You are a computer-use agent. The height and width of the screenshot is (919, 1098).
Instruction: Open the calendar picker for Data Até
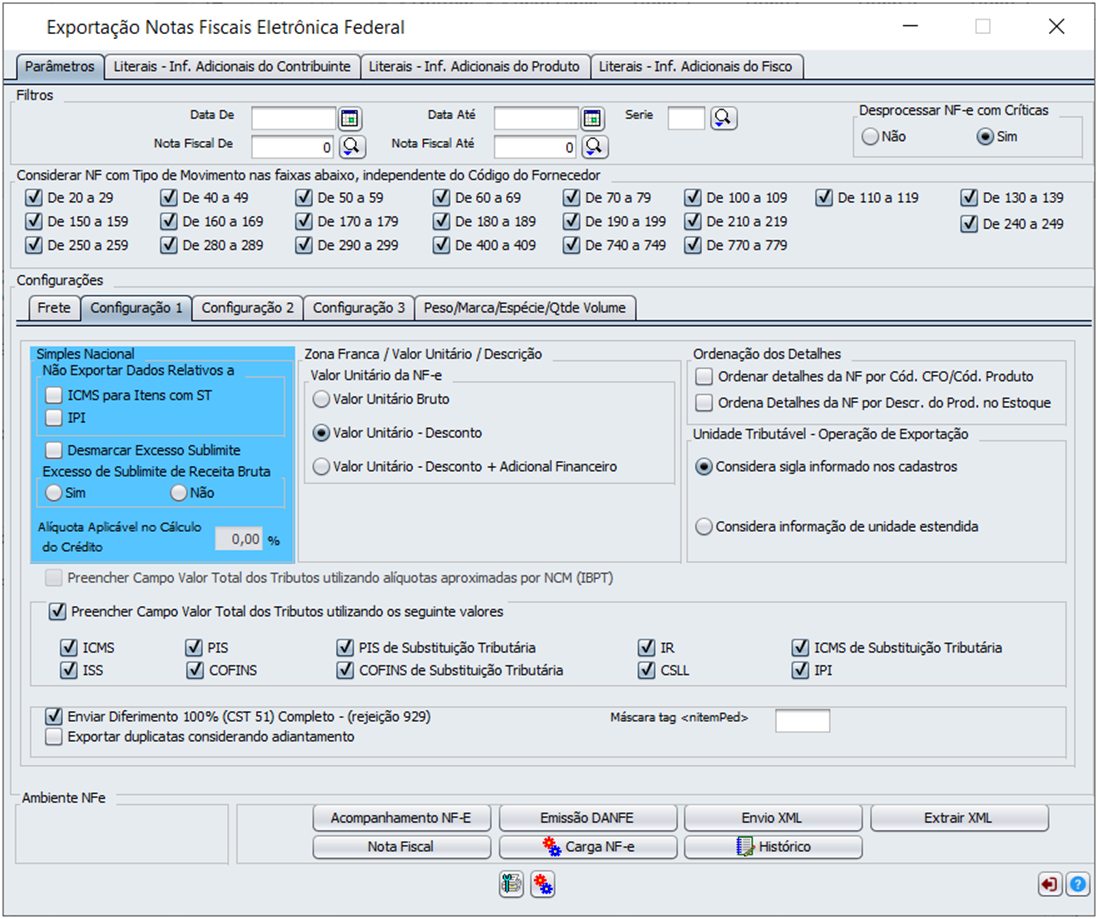click(x=592, y=118)
